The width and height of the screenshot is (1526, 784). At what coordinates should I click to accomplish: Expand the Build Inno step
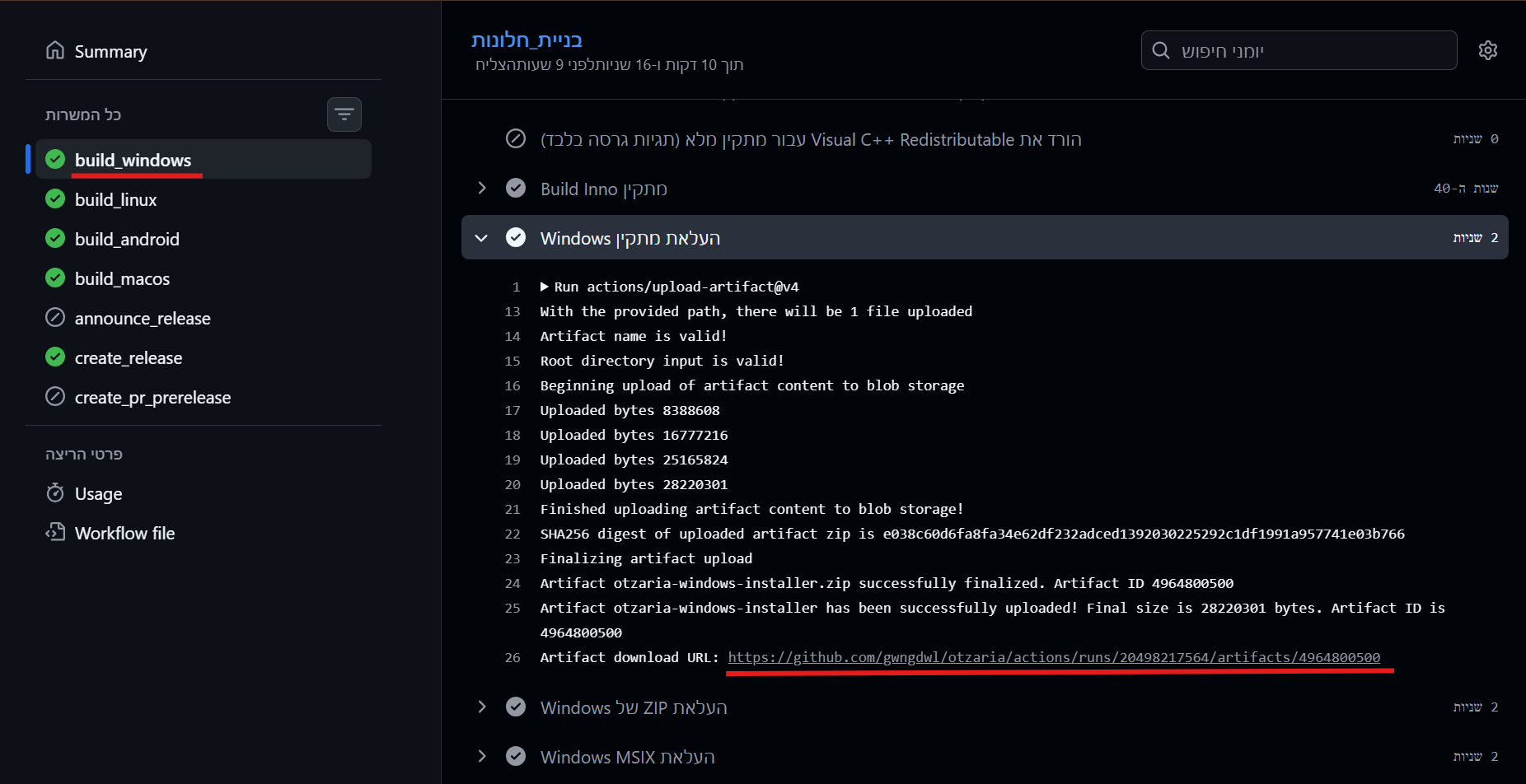(x=482, y=189)
